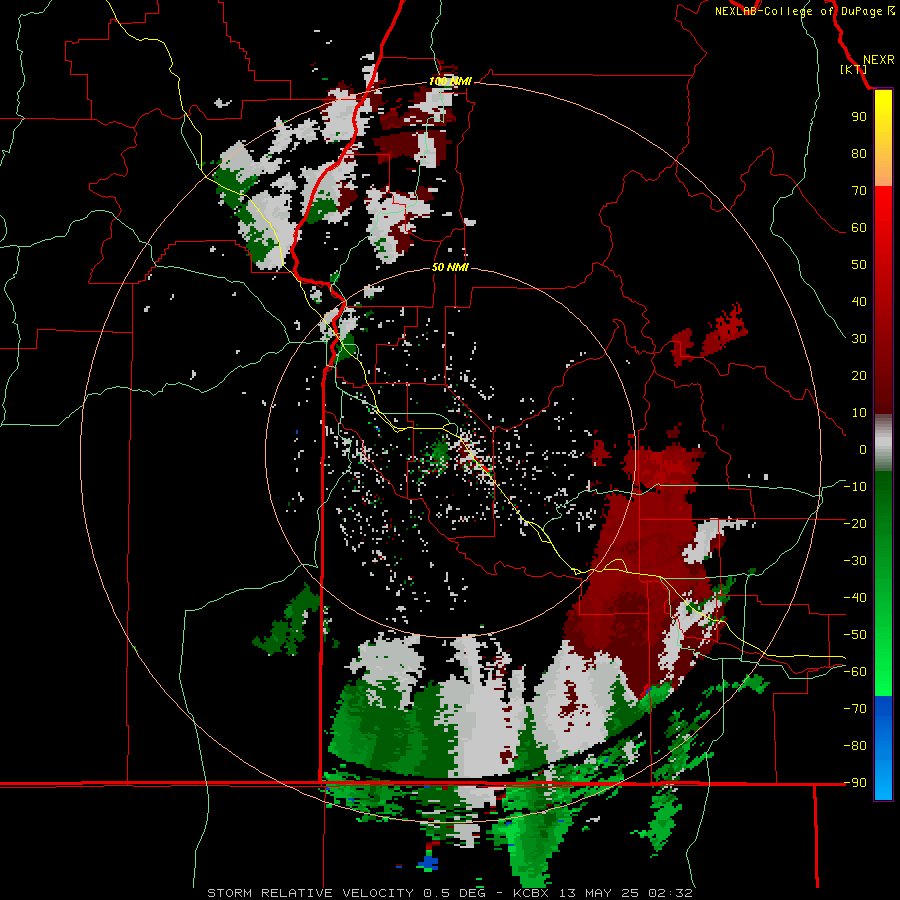Click the 40 value on the velocity scale
This screenshot has height=900, width=900.
point(859,301)
